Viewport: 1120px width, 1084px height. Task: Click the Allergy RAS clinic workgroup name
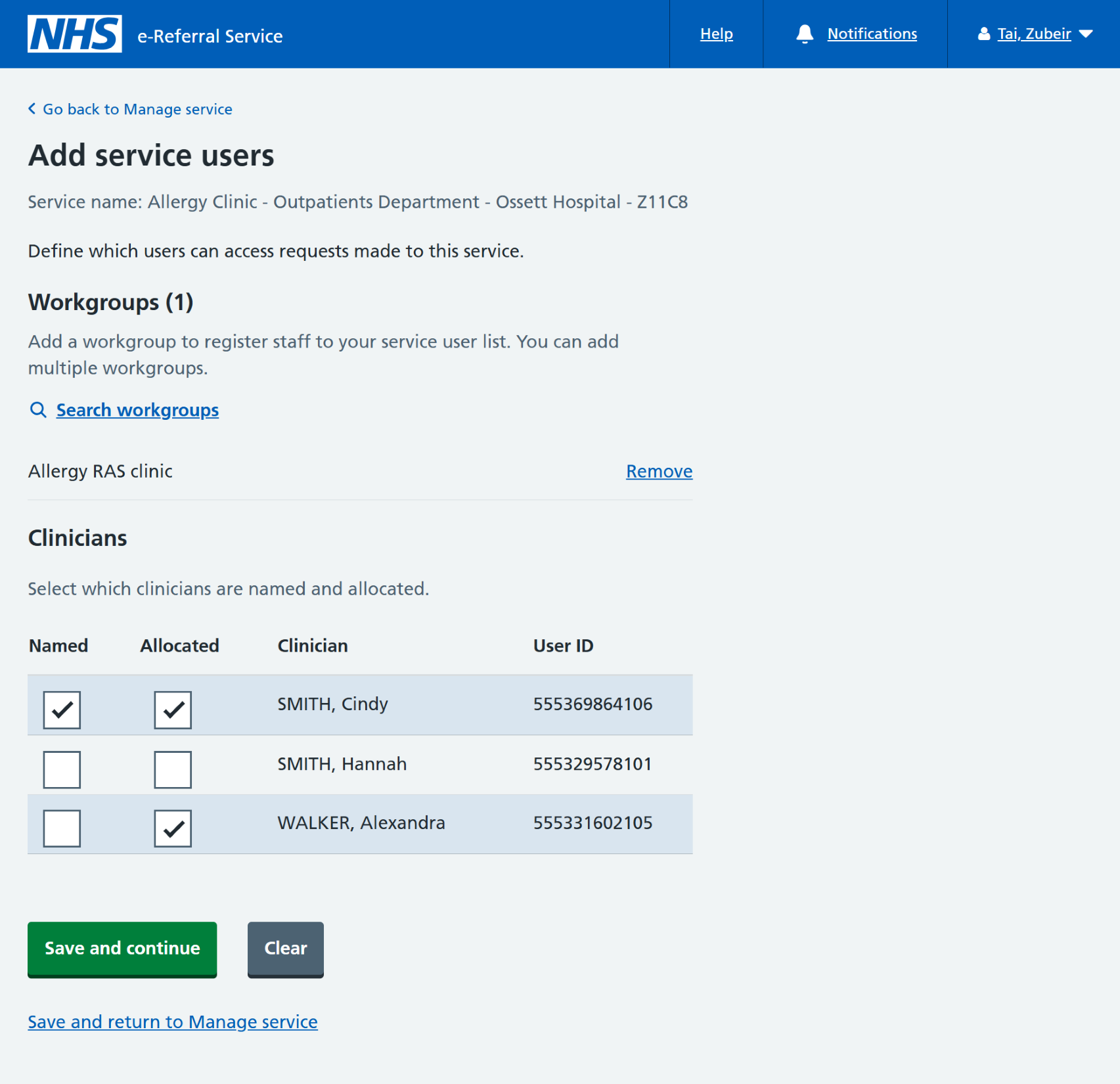(100, 471)
